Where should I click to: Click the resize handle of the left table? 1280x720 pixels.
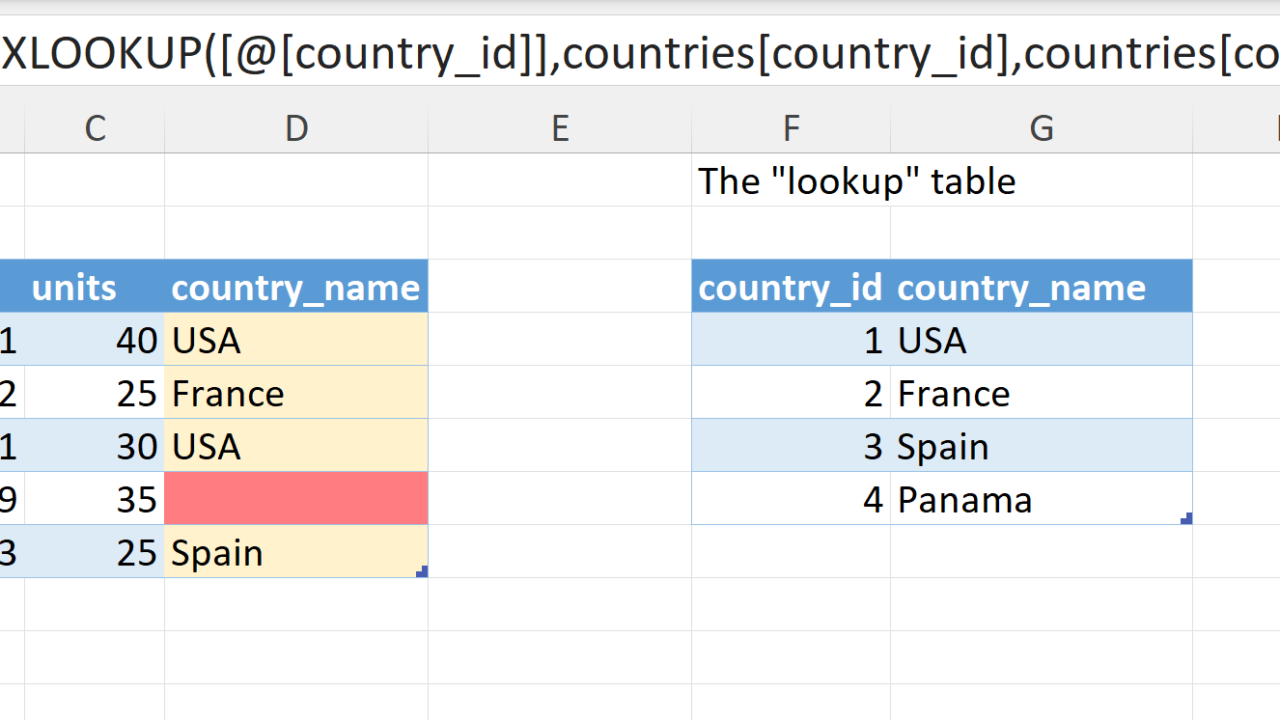pos(422,572)
